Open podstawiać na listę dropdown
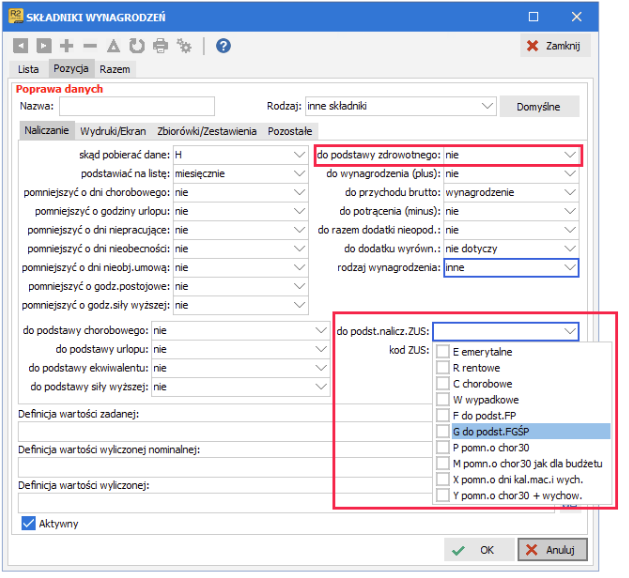 click(241, 174)
